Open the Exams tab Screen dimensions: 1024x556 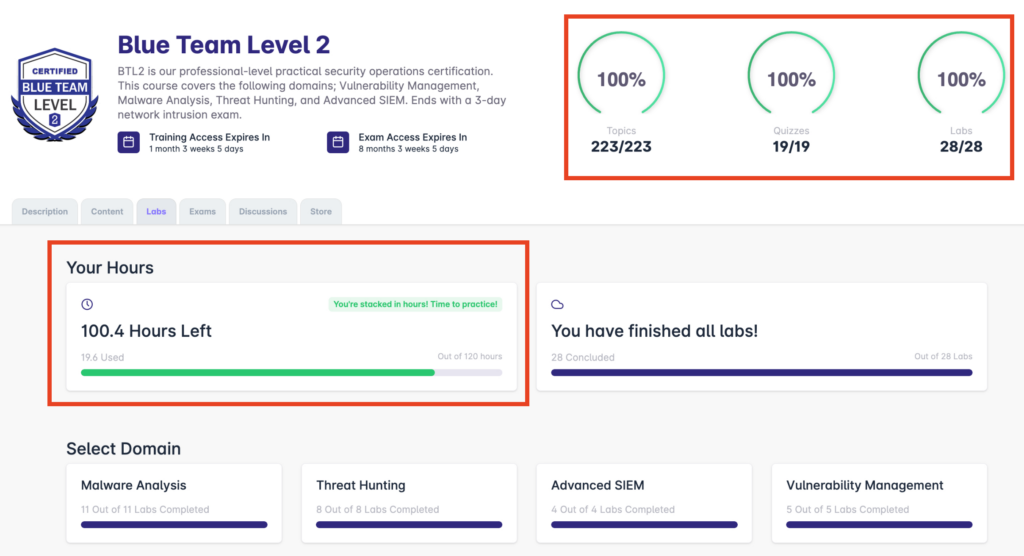click(202, 212)
